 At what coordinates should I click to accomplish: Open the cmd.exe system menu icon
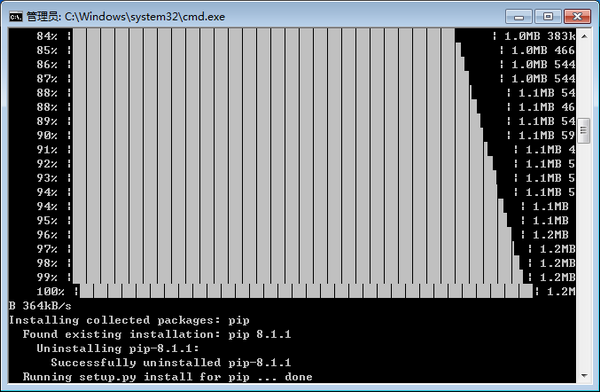(16, 16)
